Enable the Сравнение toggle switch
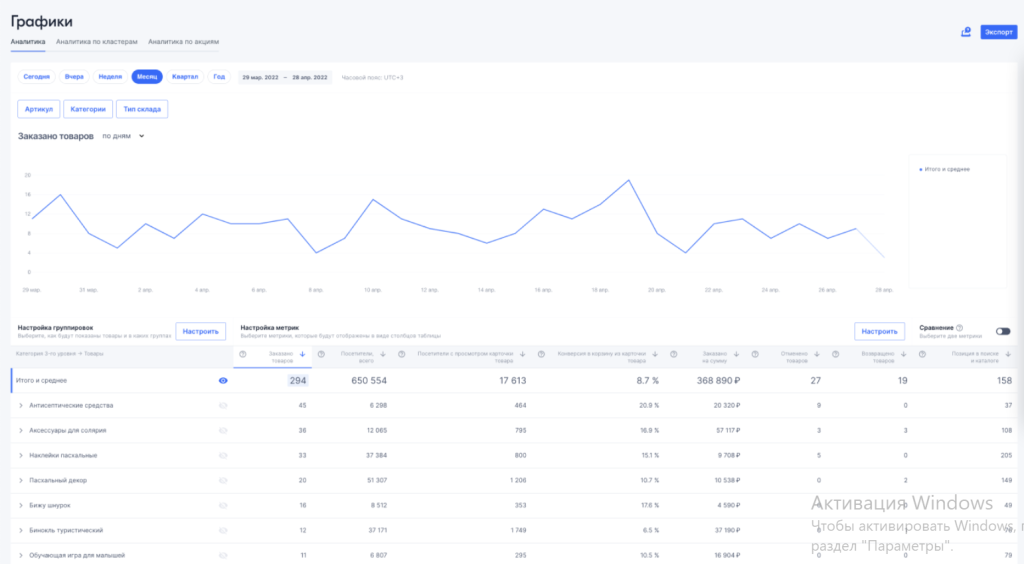 1002,331
